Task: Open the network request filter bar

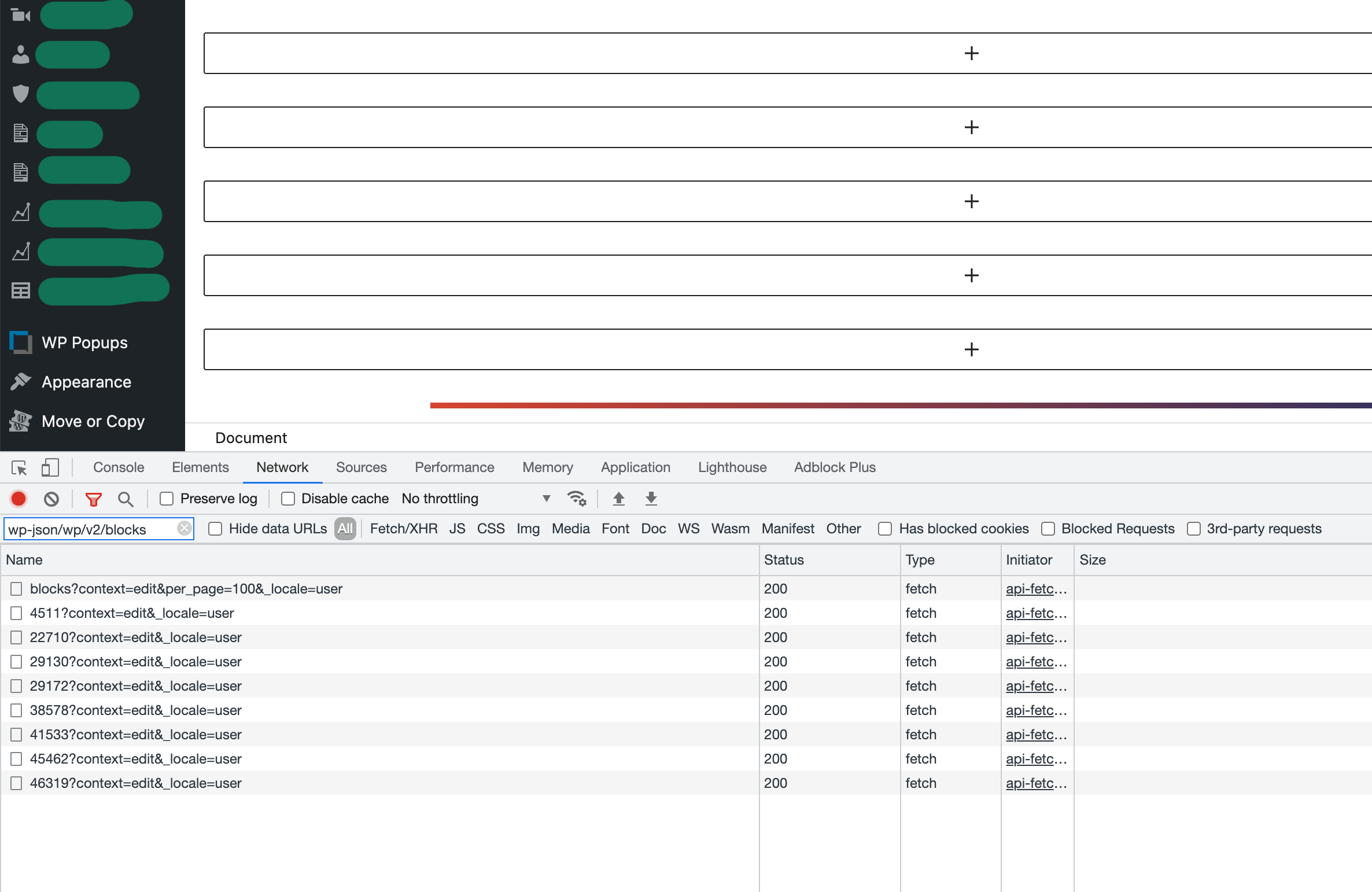Action: pos(93,498)
